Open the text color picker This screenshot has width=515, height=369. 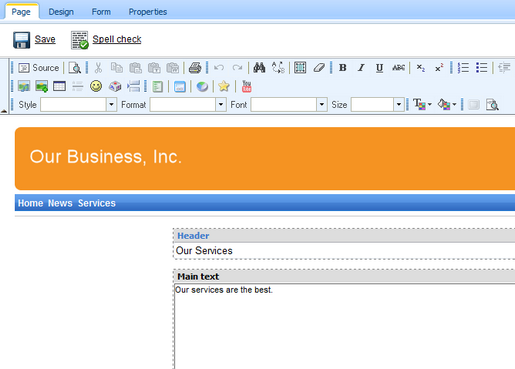pos(422,105)
